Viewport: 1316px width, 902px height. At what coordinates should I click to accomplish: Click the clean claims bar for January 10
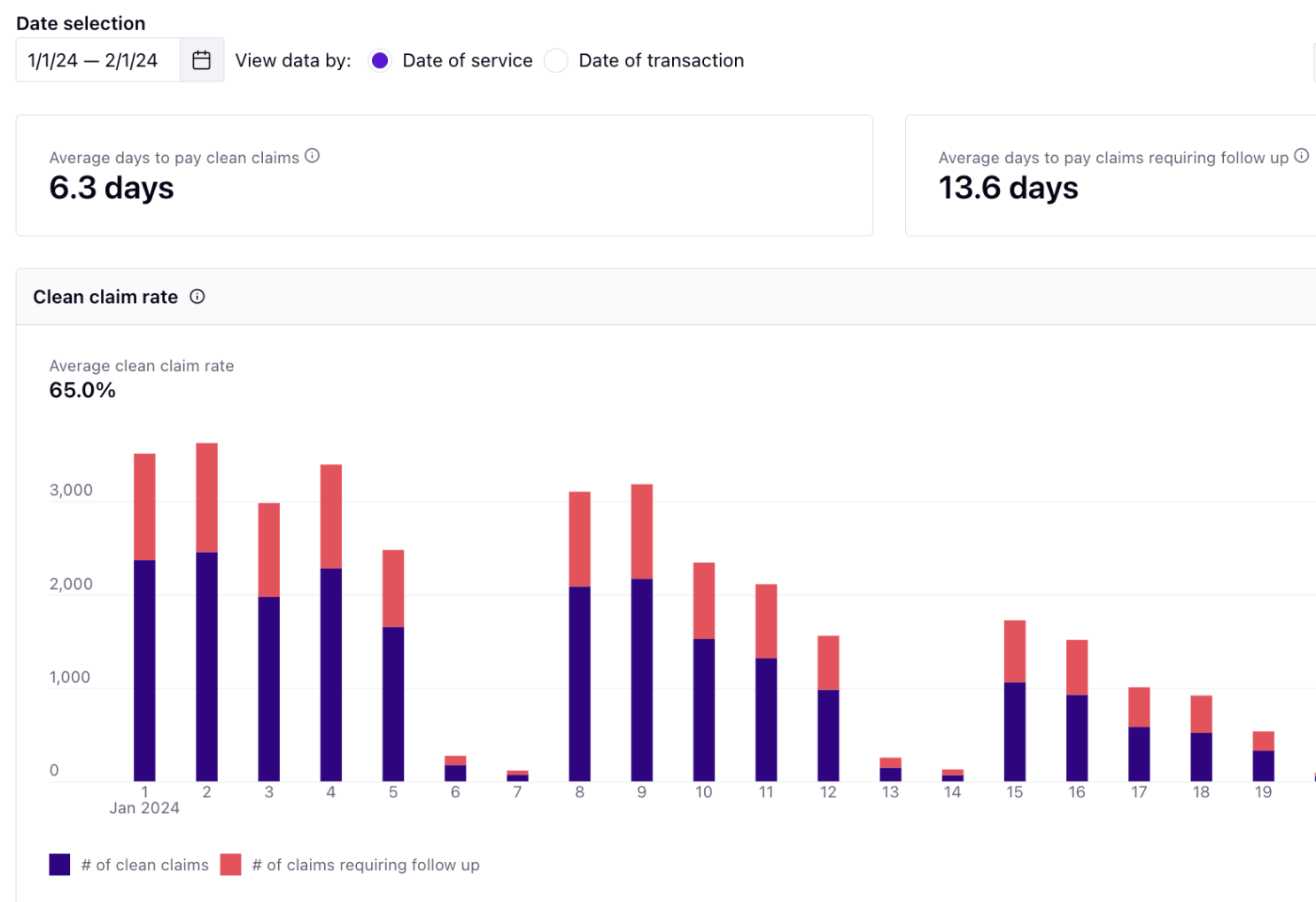[x=704, y=710]
